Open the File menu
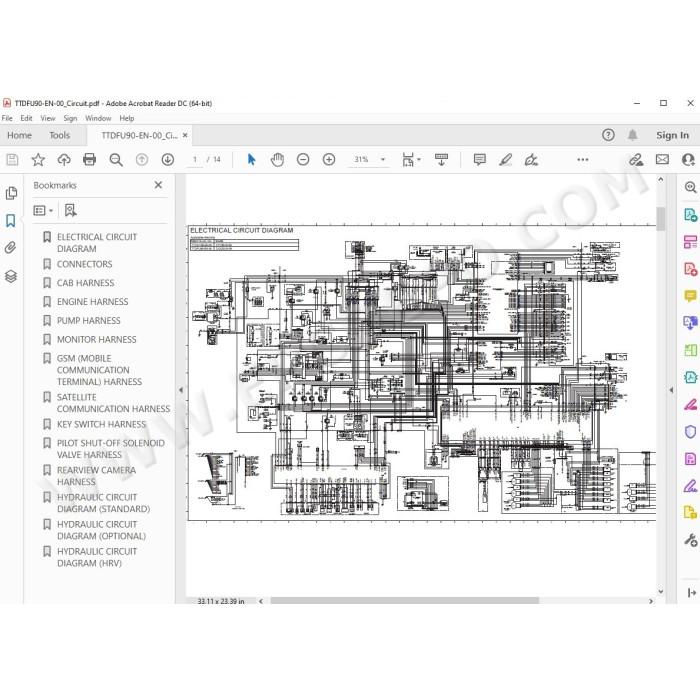The width and height of the screenshot is (700, 700). pyautogui.click(x=7, y=118)
